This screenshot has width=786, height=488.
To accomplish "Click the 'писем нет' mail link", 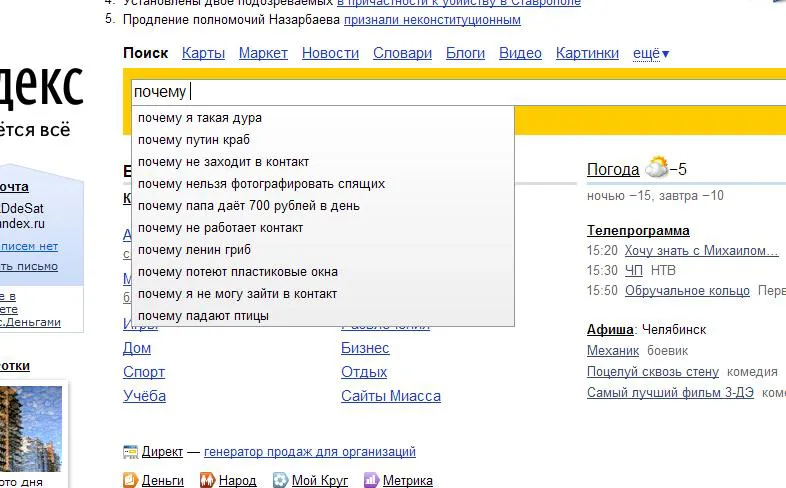I will click(29, 247).
